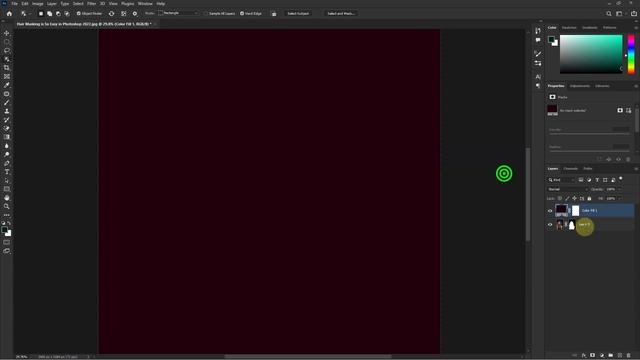Select the Pen tool
This screenshot has height=360, width=640.
pos(7,163)
